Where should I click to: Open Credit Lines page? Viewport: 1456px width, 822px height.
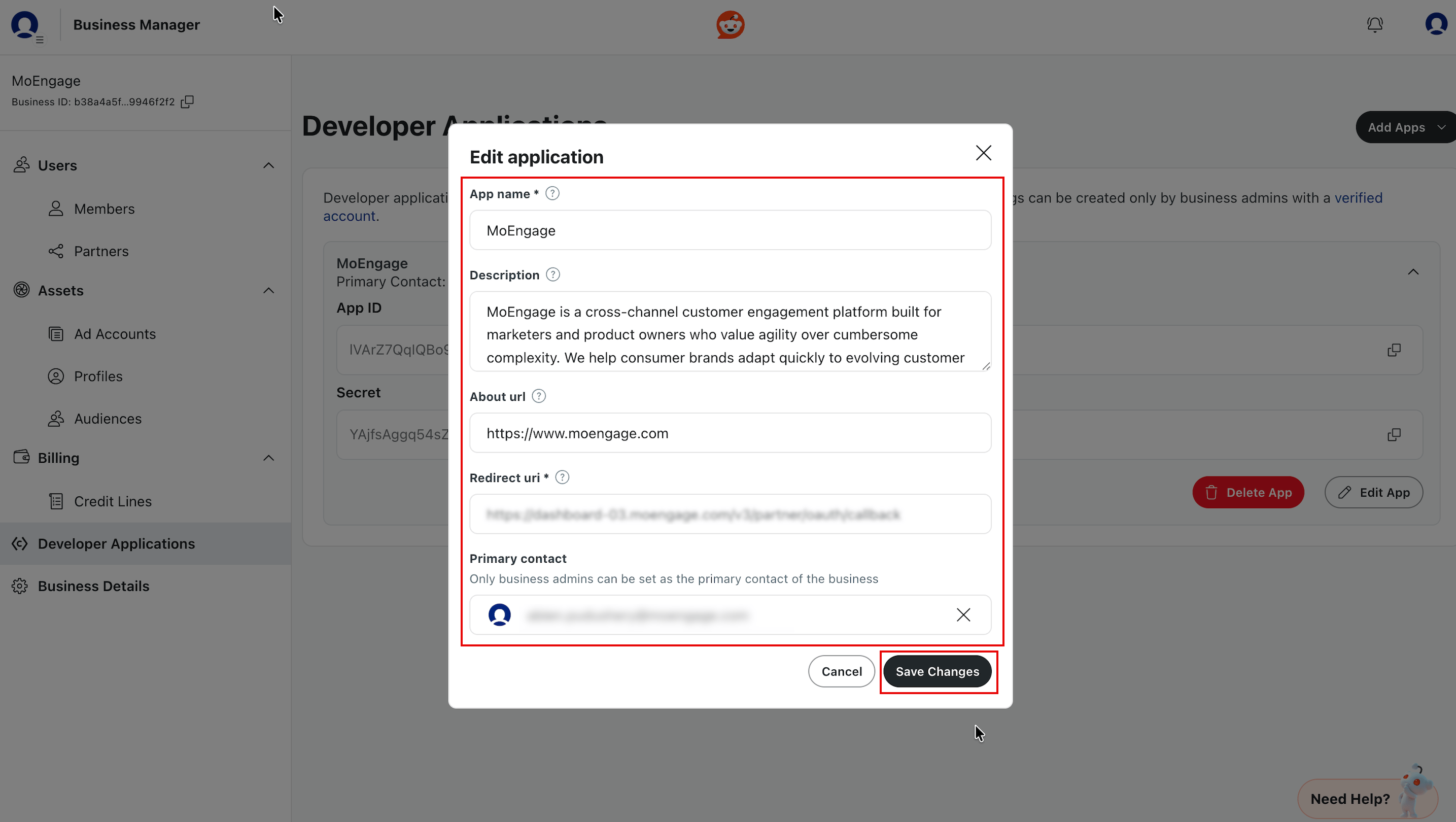[x=113, y=501]
